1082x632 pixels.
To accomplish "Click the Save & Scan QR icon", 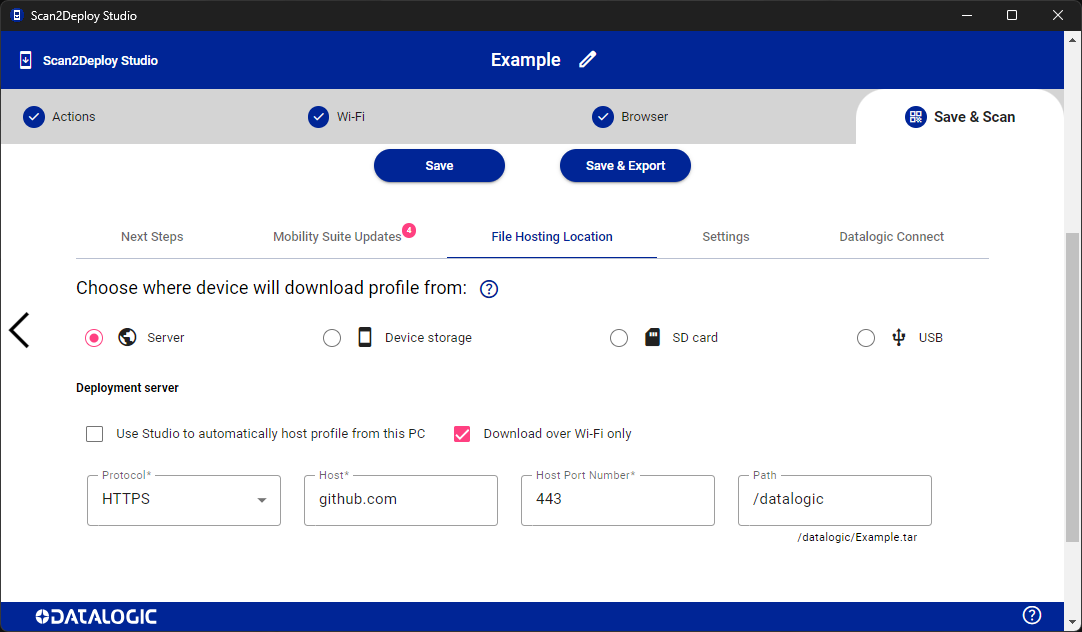I will tap(916, 117).
